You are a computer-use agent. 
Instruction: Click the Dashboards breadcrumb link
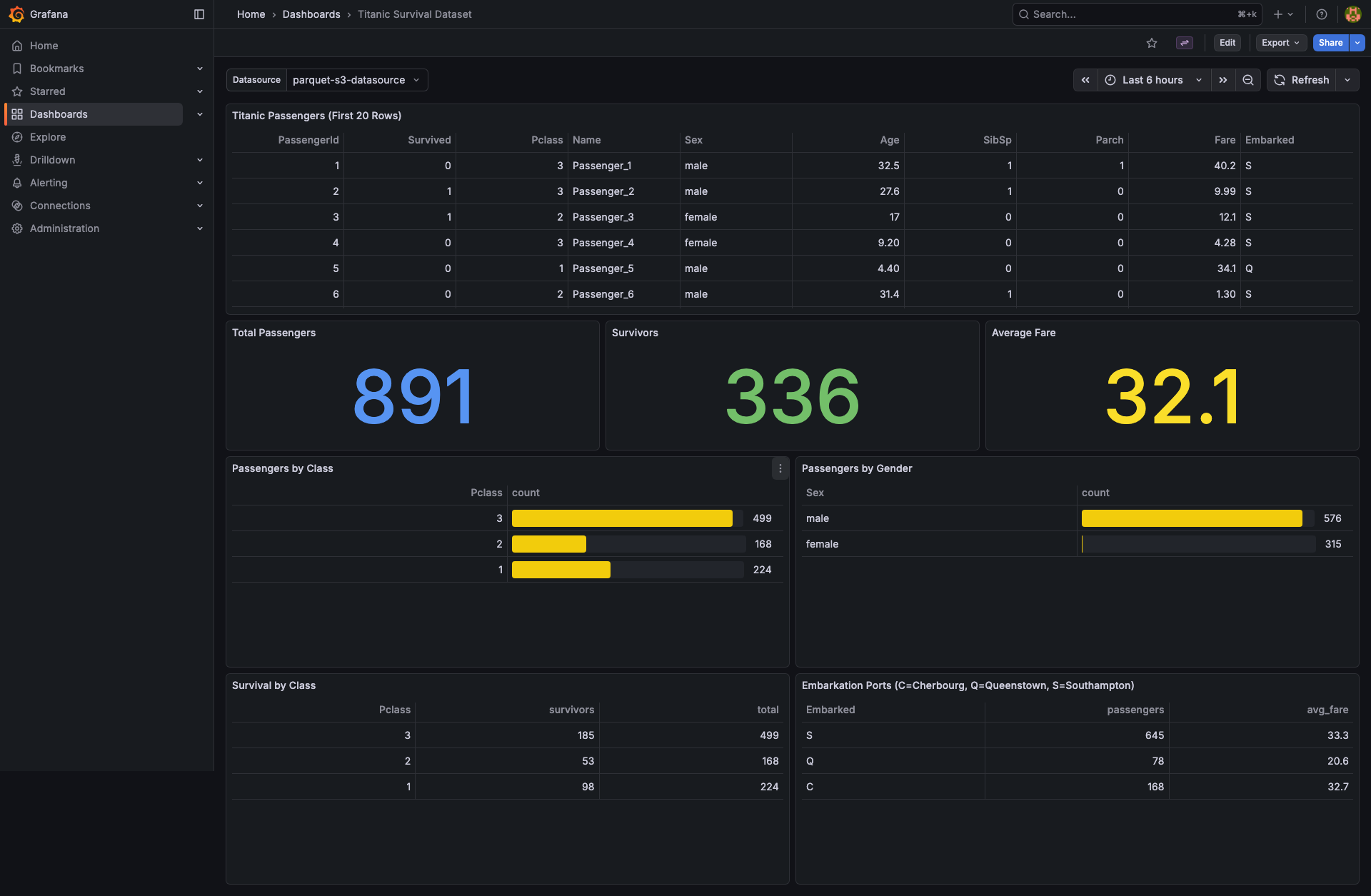click(311, 14)
